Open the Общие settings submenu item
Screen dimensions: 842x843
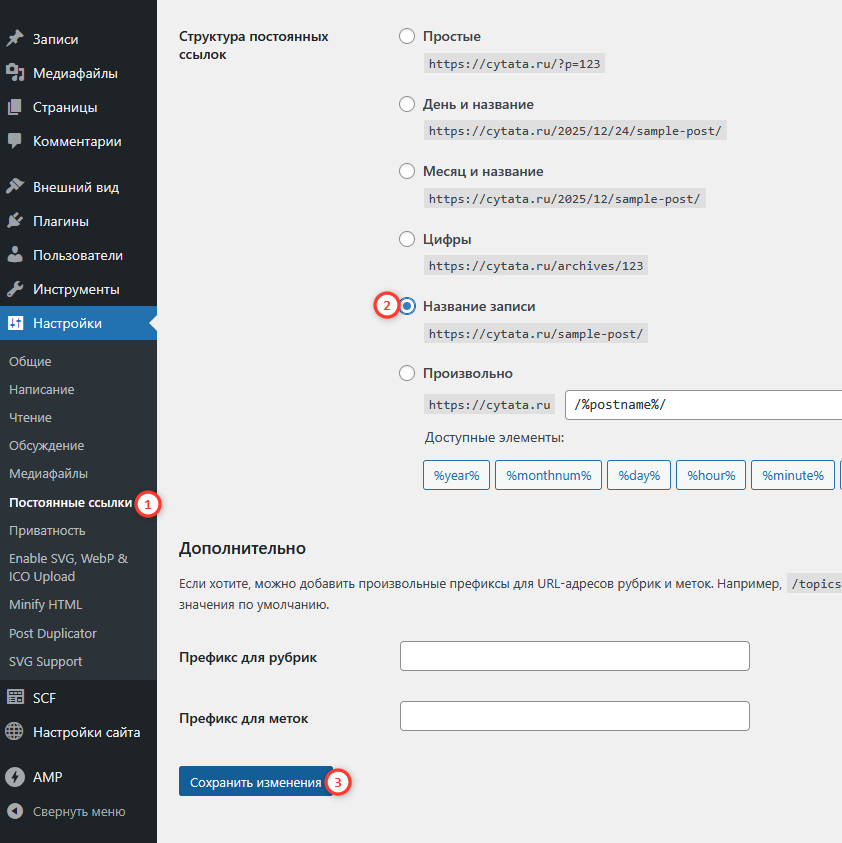(x=30, y=361)
